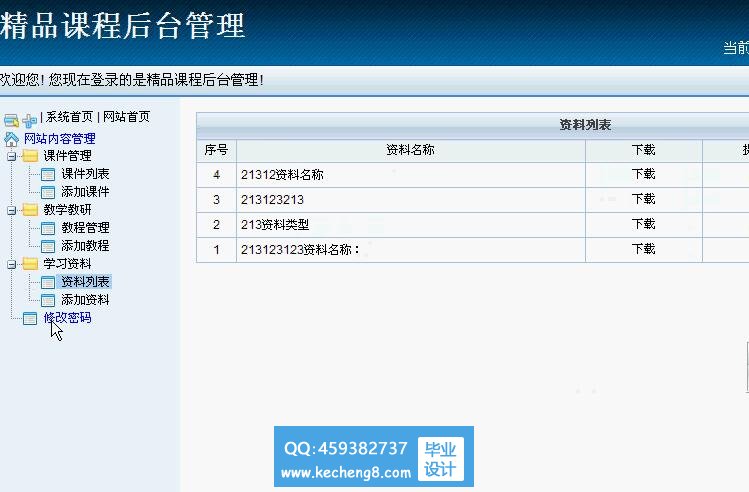The image size is (749, 492).
Task: Click the 资料列表 table title
Action: point(585,125)
